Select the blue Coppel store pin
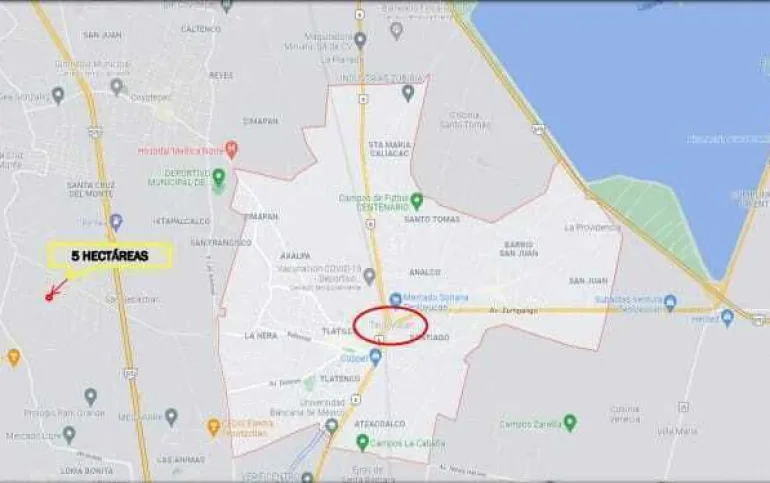The width and height of the screenshot is (770, 483). click(x=376, y=357)
